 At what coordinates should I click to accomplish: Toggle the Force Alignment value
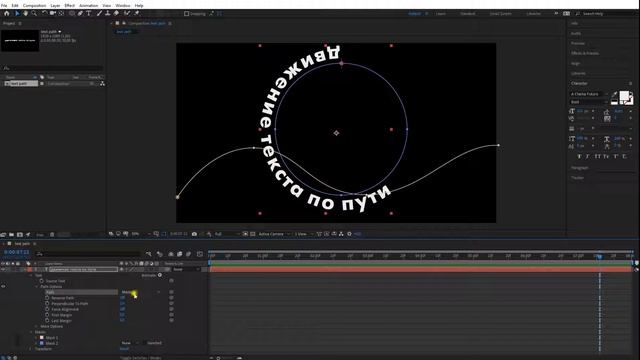[122, 309]
